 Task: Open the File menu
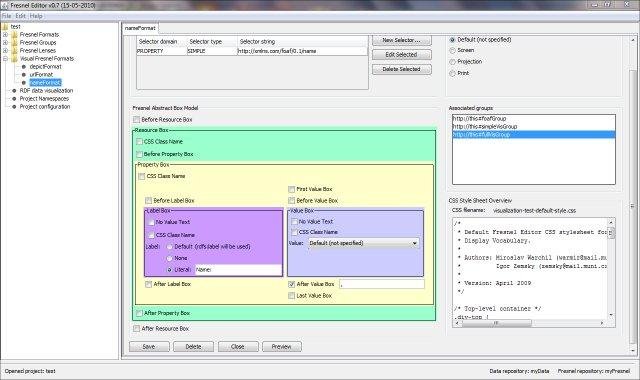7,16
